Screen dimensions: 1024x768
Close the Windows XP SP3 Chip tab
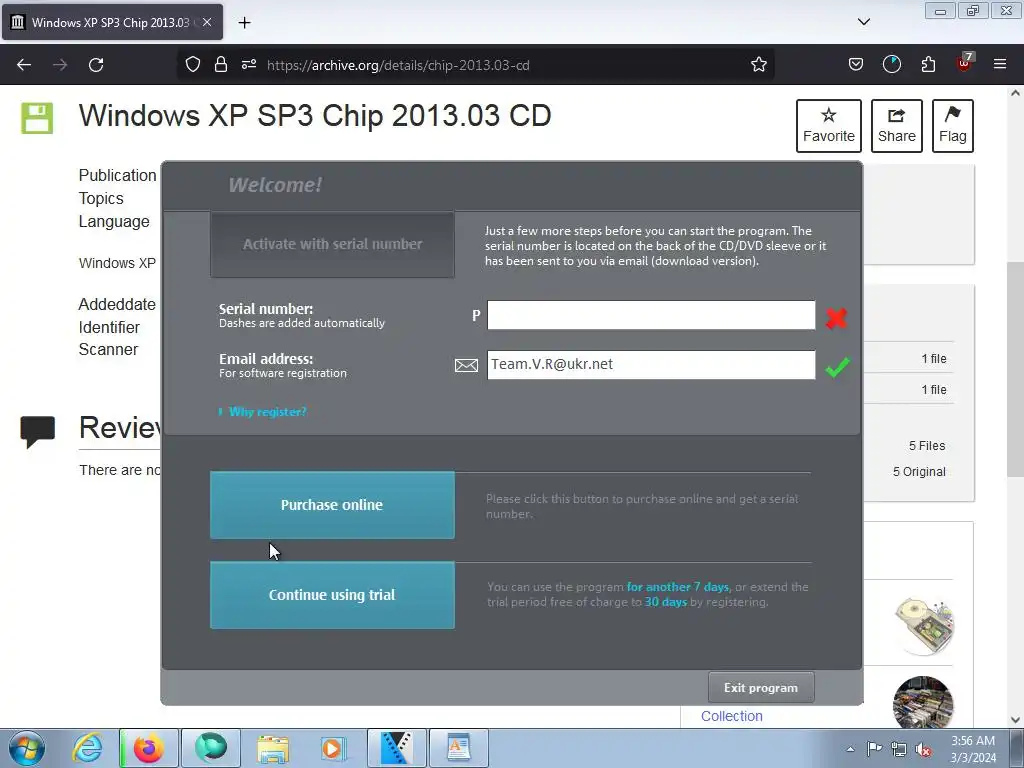(207, 22)
